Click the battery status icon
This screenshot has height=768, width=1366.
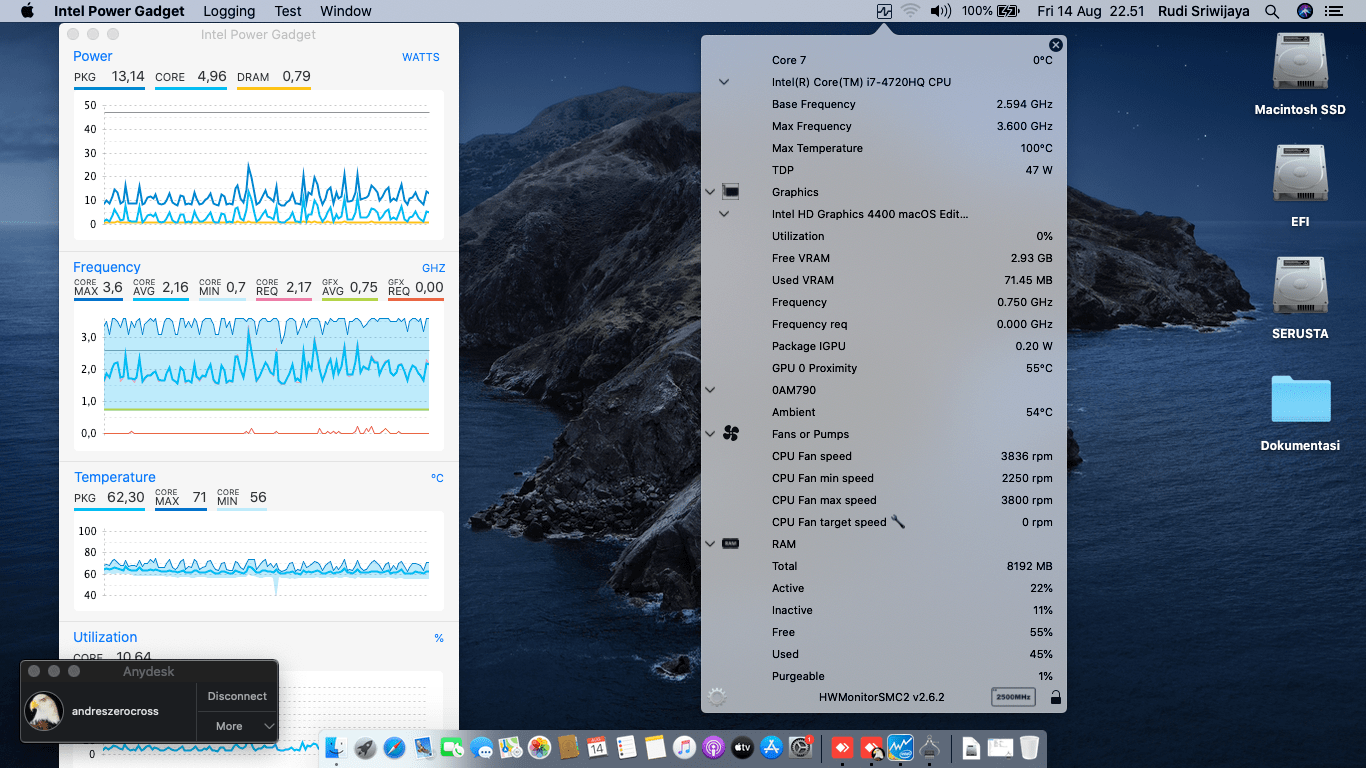pyautogui.click(x=1007, y=11)
